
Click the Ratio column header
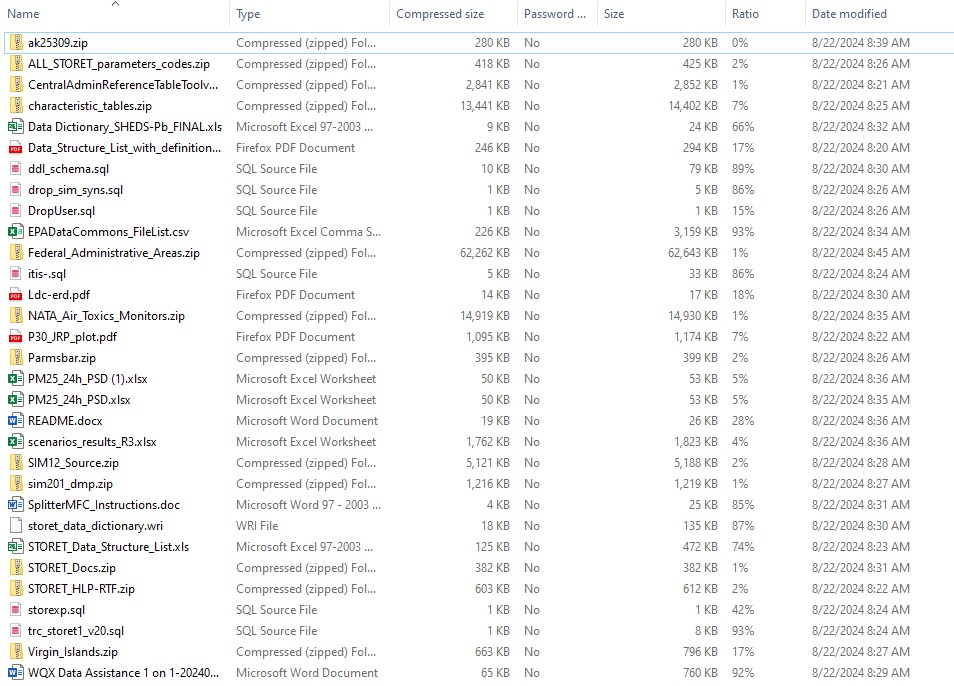[745, 14]
